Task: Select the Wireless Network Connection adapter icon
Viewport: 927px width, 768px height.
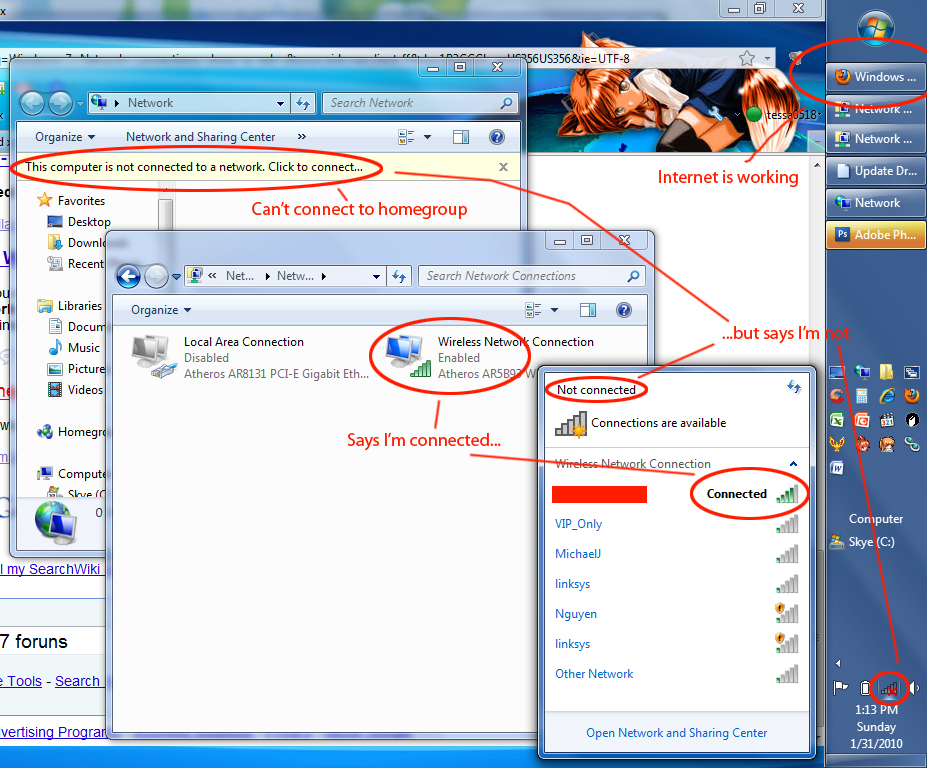Action: coord(408,358)
